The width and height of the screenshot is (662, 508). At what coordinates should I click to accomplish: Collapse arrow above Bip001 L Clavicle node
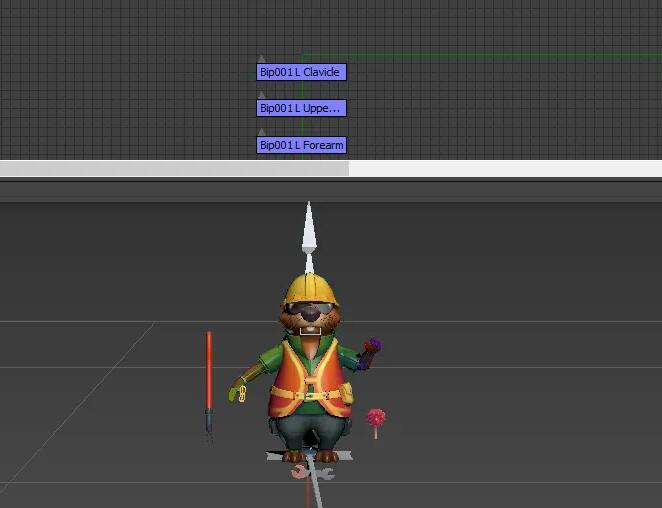[x=262, y=59]
